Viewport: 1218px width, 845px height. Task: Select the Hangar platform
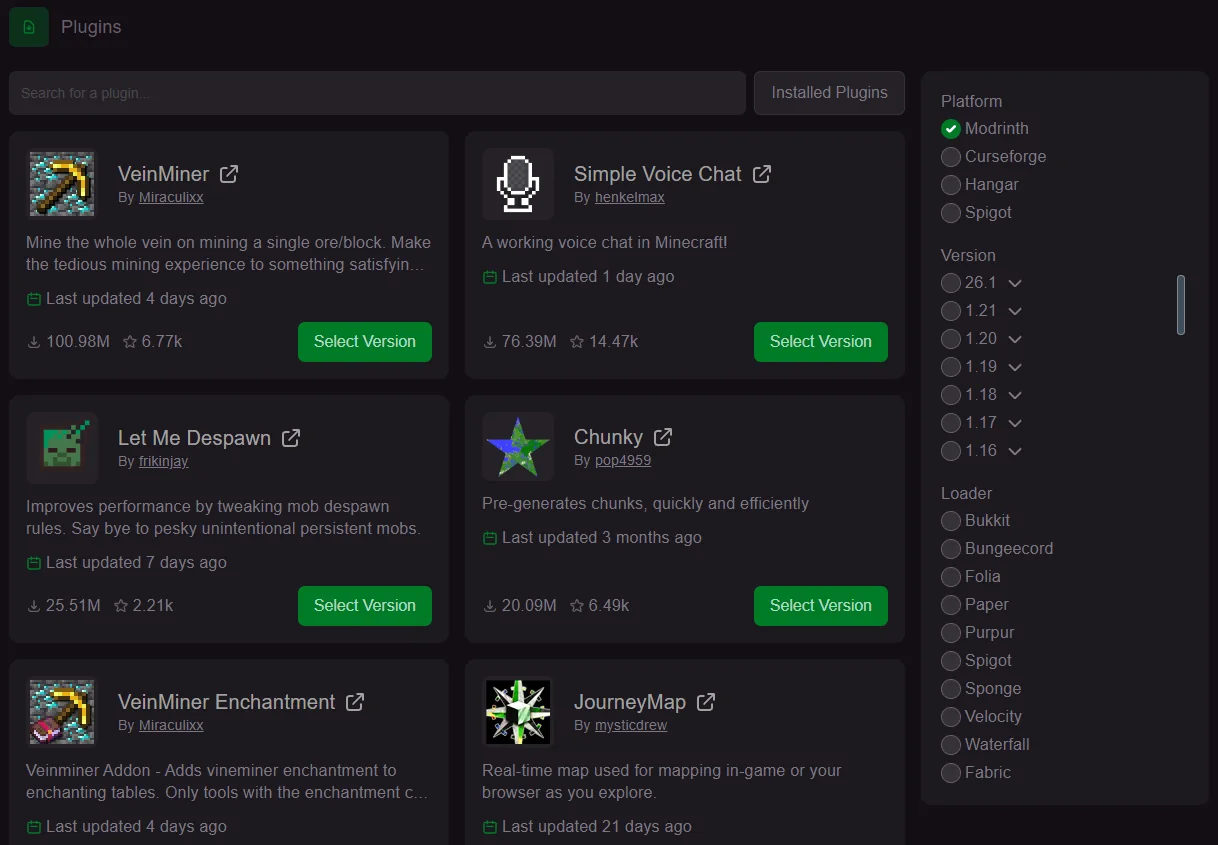click(x=951, y=185)
